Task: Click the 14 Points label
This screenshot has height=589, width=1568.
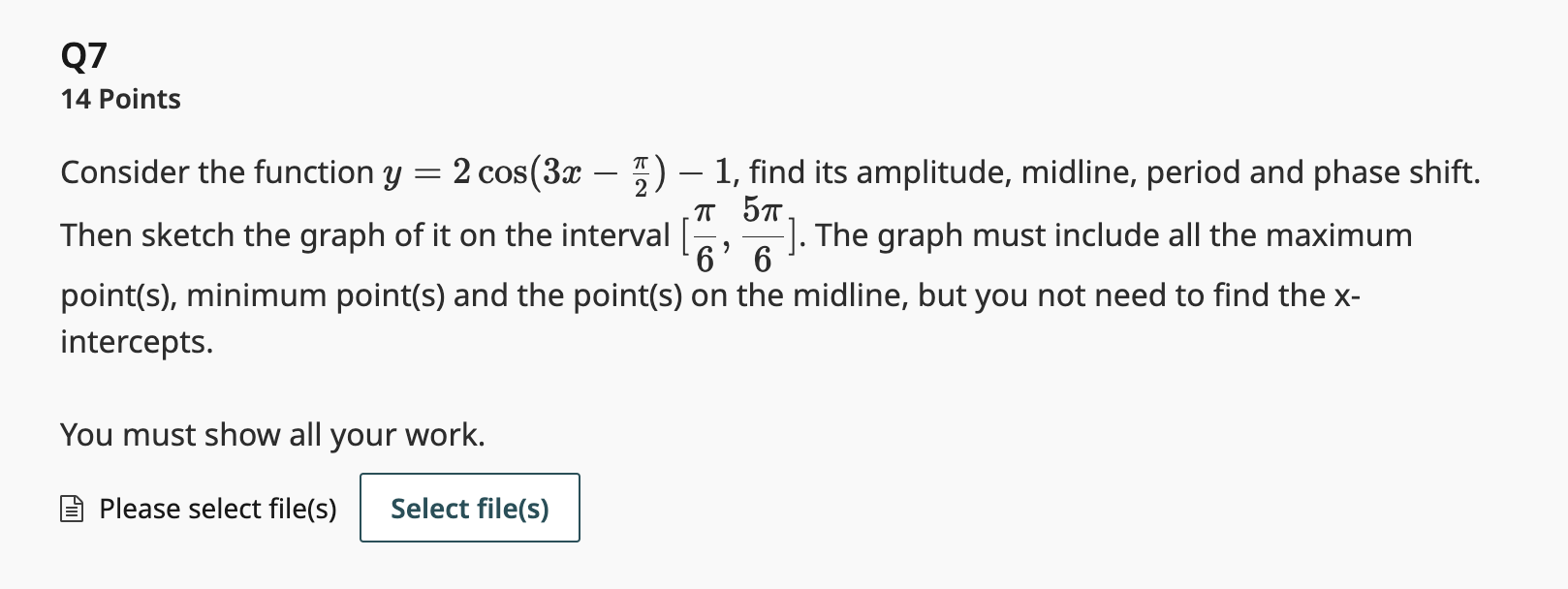Action: [119, 98]
